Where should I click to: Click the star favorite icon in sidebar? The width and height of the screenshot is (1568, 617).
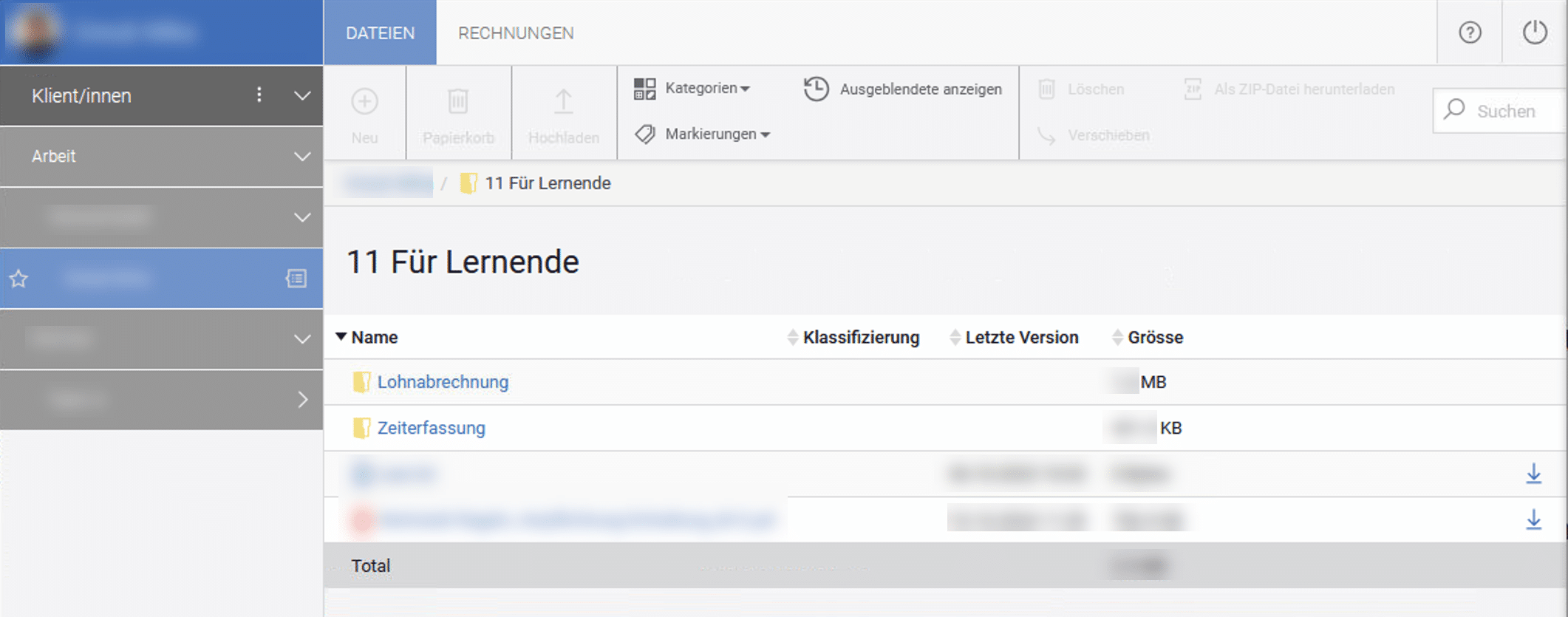tap(18, 279)
